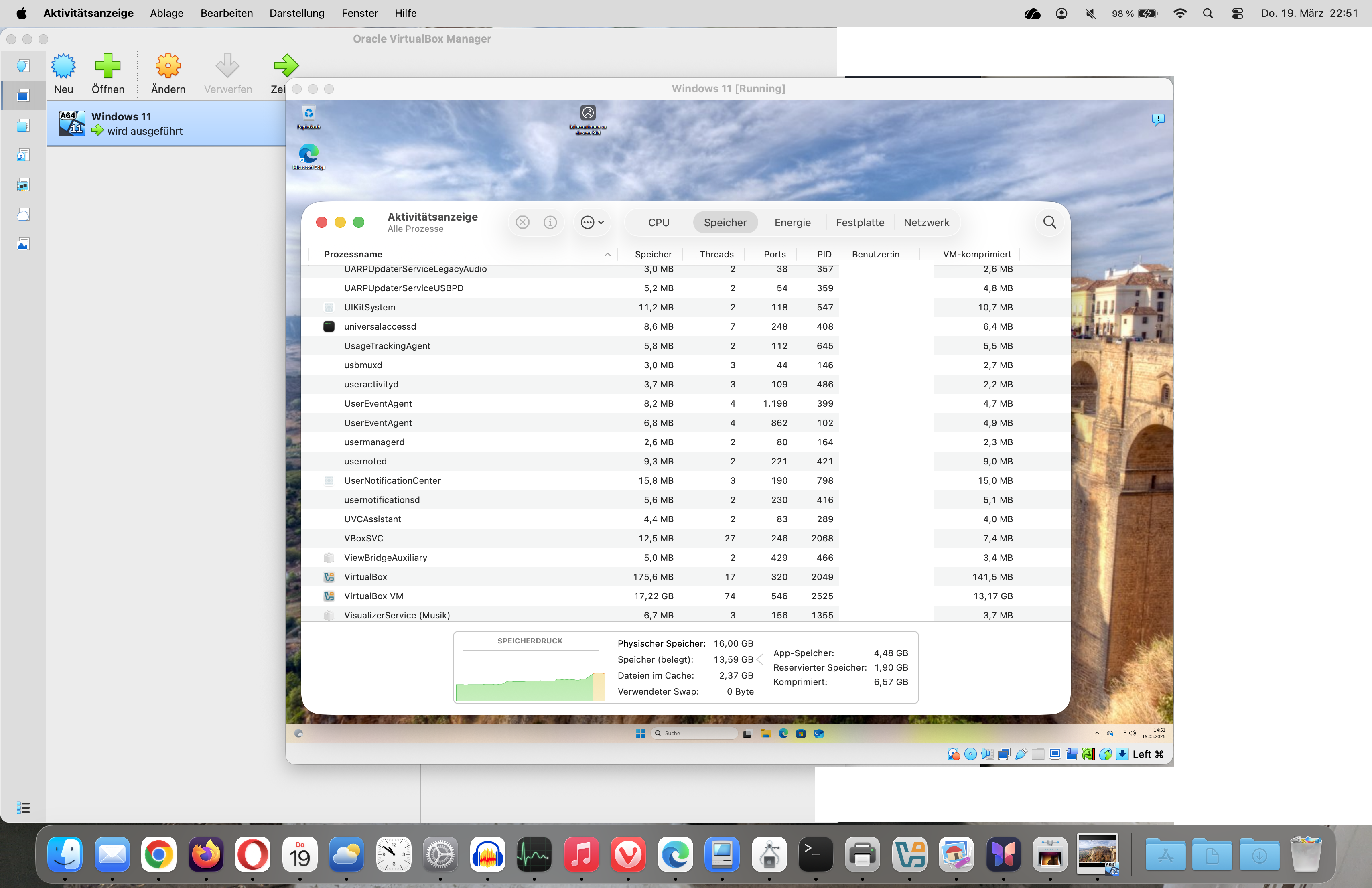Open the Festplatte tab
Screen dimensions: 1372x888
pos(860,223)
